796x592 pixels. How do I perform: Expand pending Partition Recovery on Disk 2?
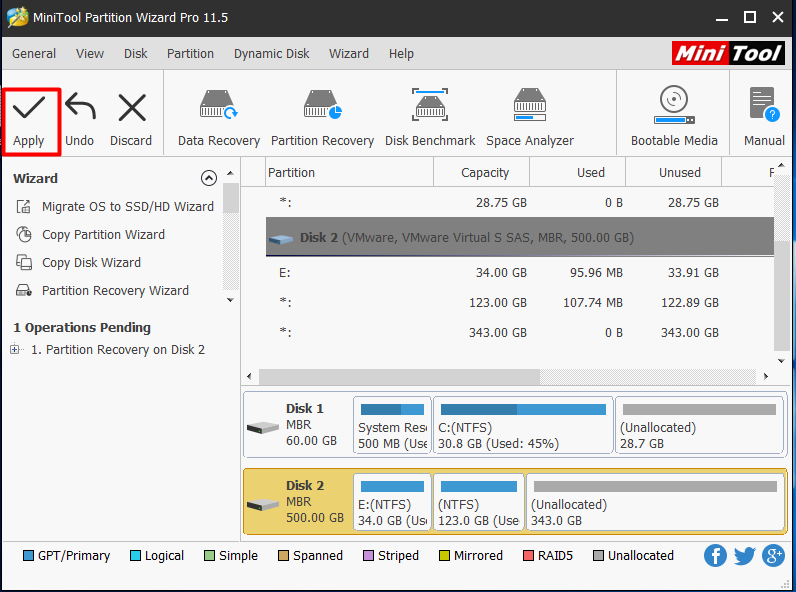click(x=15, y=350)
